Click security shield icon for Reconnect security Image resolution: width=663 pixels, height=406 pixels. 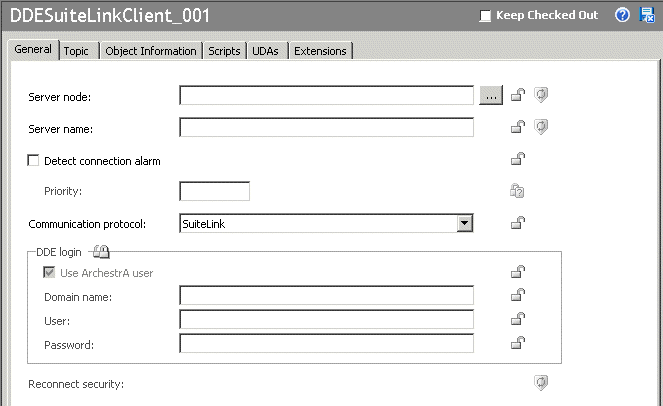click(541, 383)
